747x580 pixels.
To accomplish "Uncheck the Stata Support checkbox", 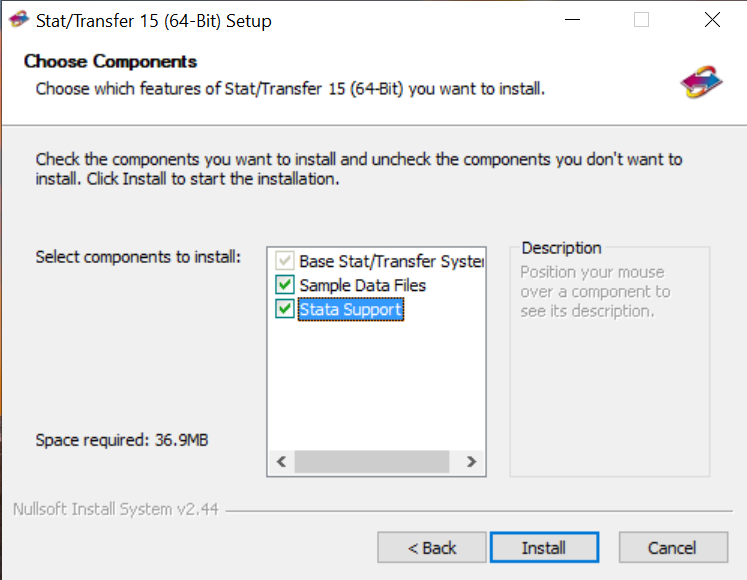I will [x=284, y=309].
